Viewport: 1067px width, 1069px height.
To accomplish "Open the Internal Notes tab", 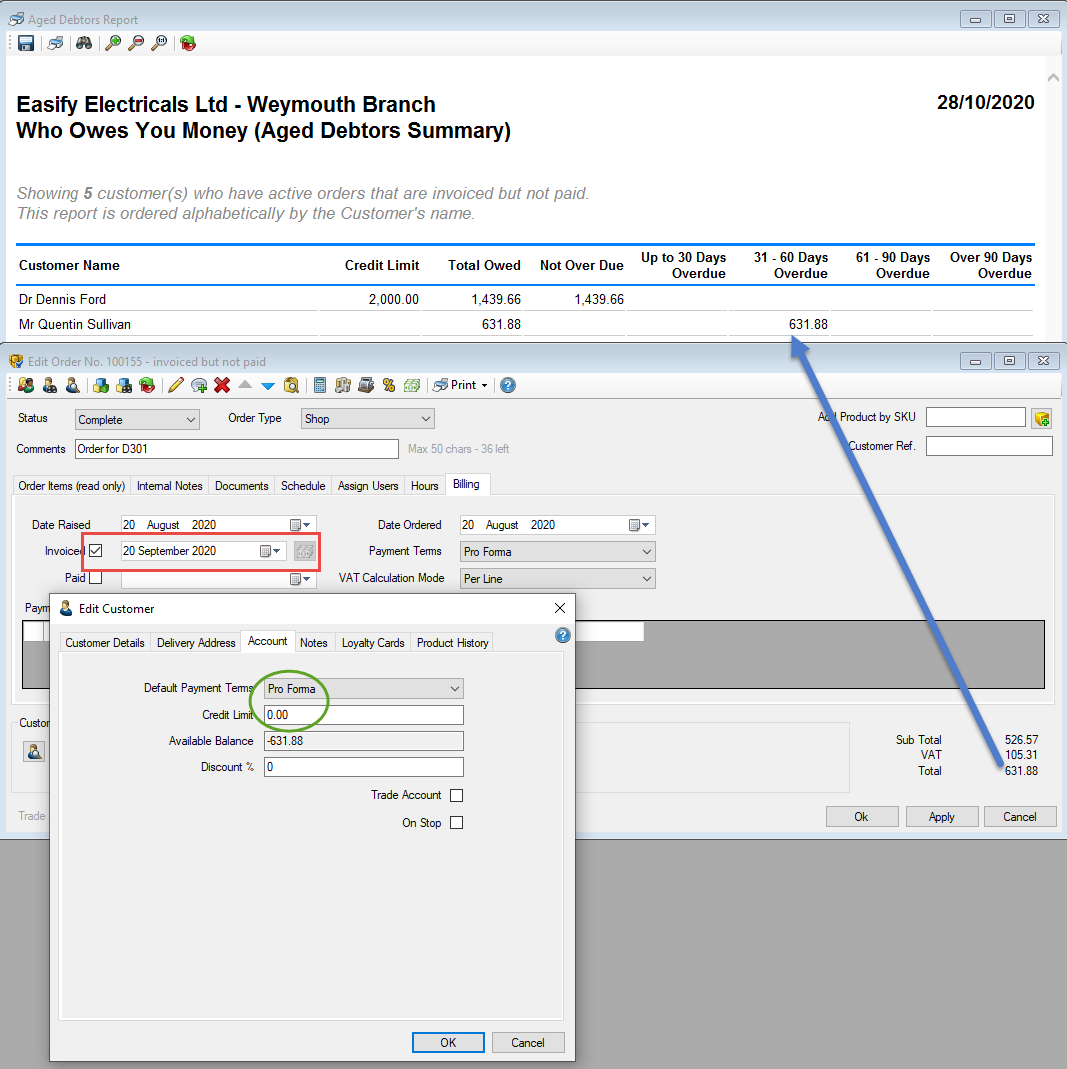I will pos(169,486).
